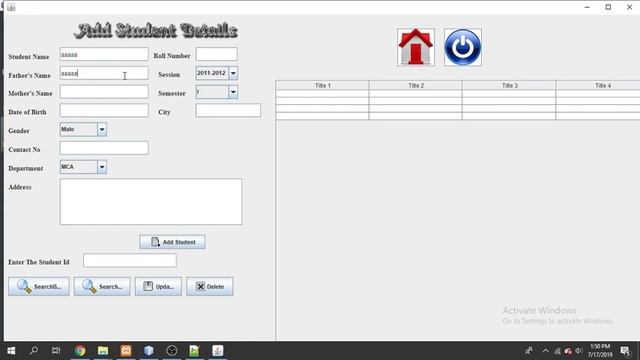
Task: Click the Delete button
Action: 210,287
